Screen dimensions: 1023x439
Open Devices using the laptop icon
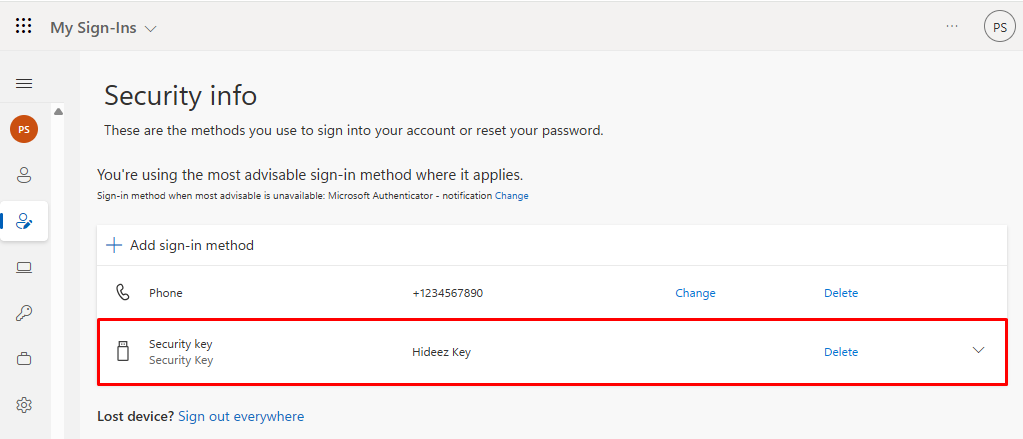pyautogui.click(x=24, y=267)
